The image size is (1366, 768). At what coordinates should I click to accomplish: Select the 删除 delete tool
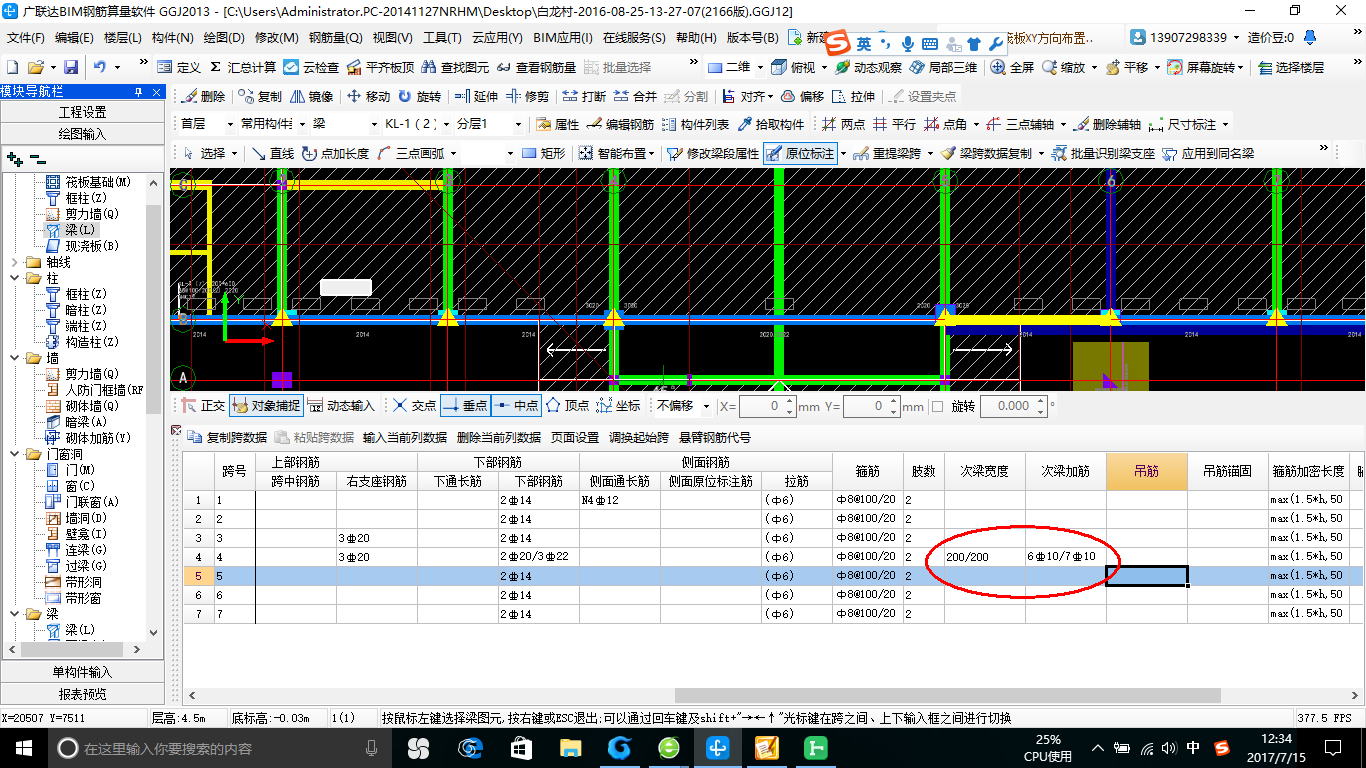coord(203,96)
